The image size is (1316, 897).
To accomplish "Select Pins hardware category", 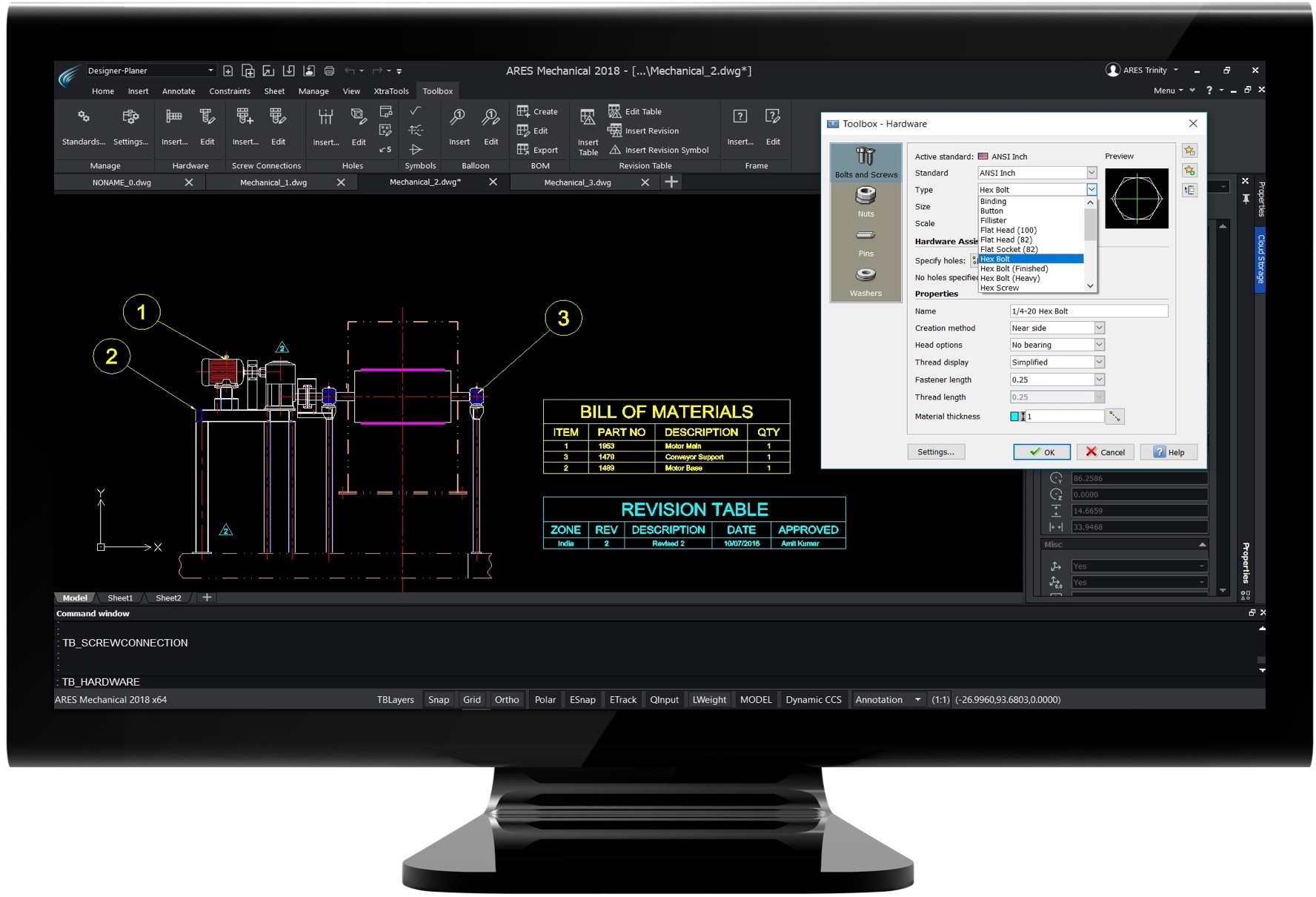I will click(866, 243).
